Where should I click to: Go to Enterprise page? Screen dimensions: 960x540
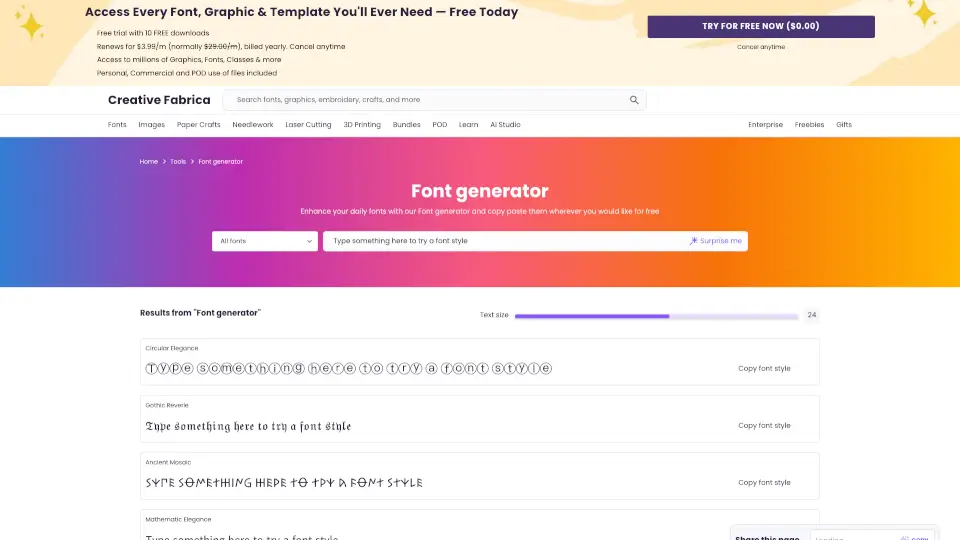coord(765,125)
